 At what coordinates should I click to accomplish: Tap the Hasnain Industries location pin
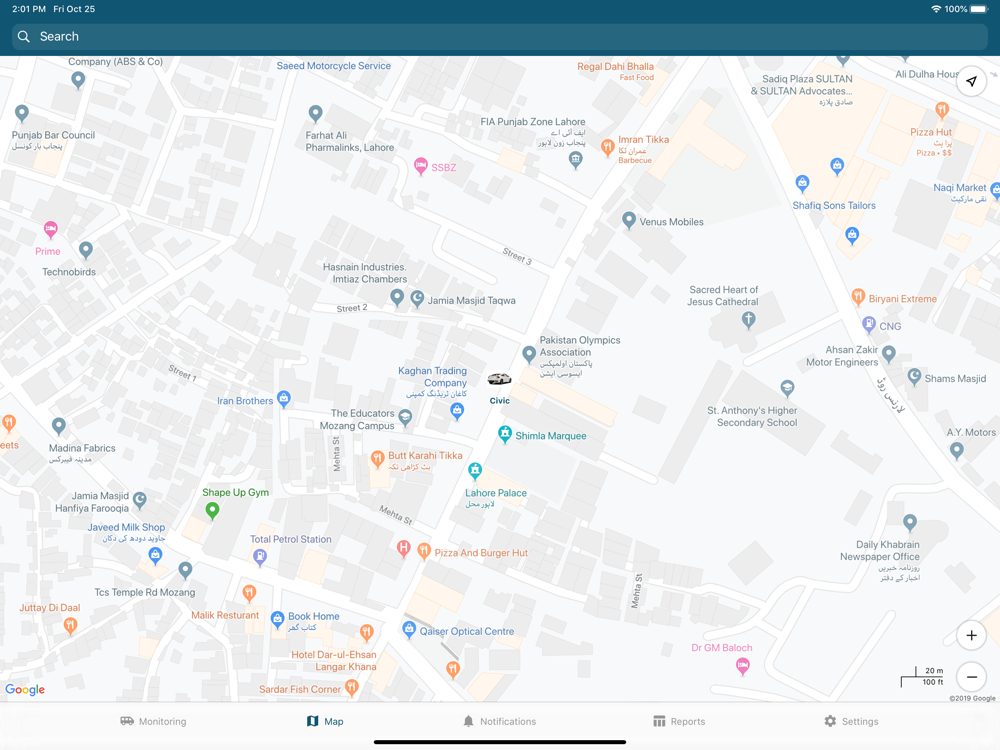click(397, 297)
